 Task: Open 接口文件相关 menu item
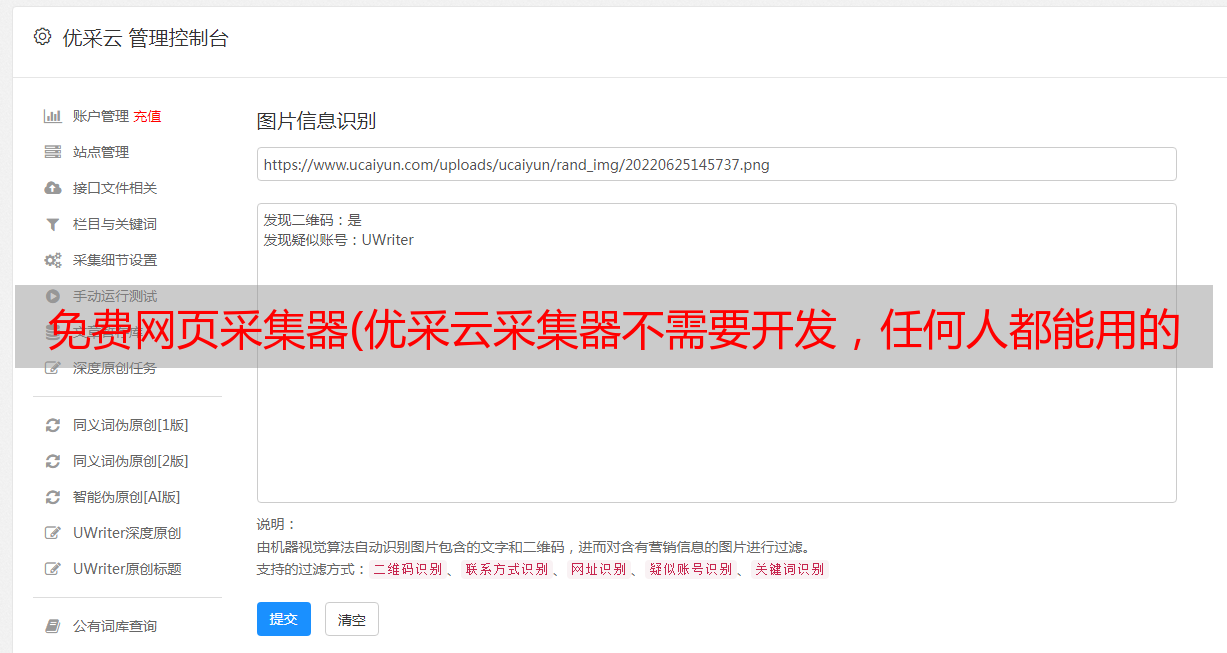coord(115,188)
